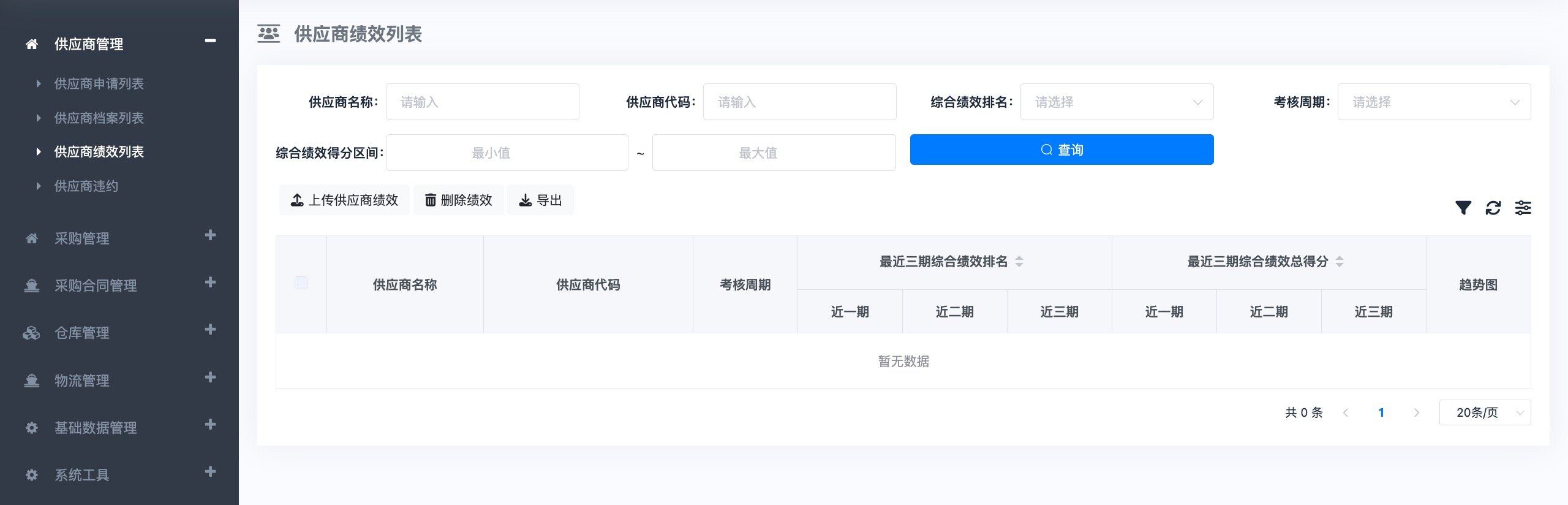This screenshot has height=505, width=1568.
Task: Open column settings sliders icon
Action: 1523,208
